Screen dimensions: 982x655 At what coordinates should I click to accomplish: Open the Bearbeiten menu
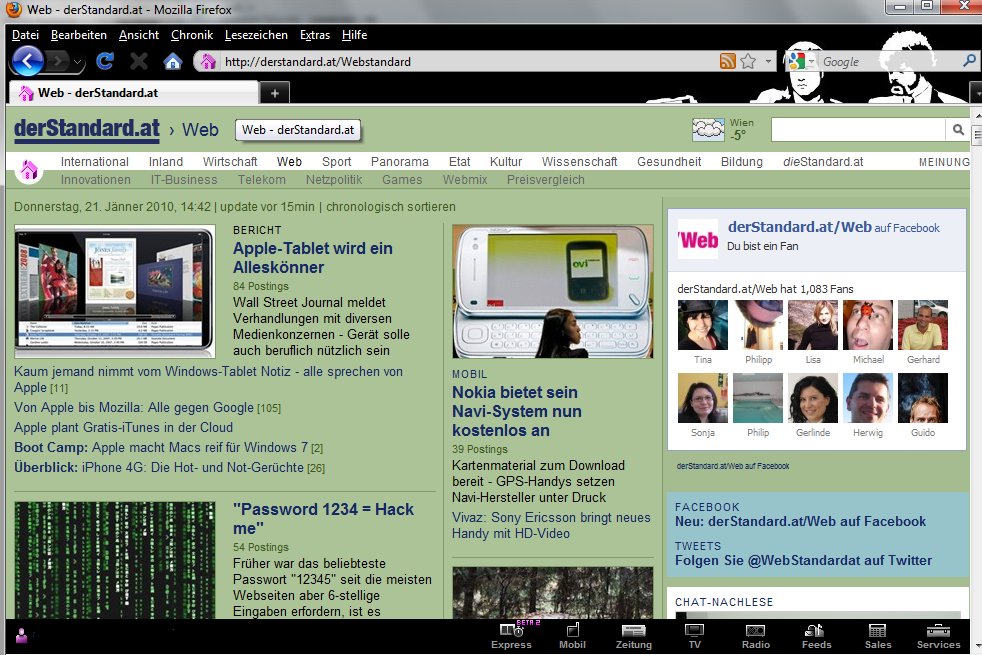[x=78, y=35]
